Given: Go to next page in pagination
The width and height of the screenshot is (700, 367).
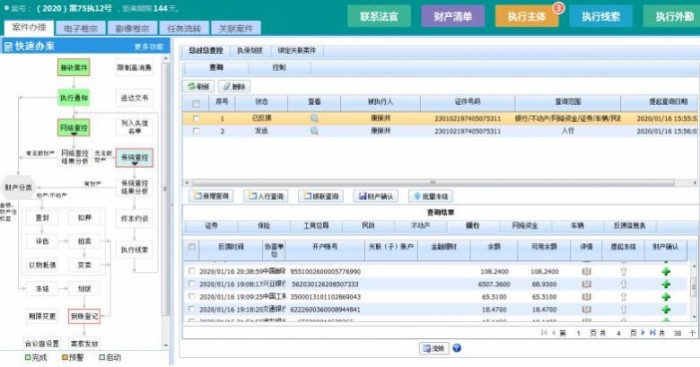Looking at the screenshot, I should point(643,333).
